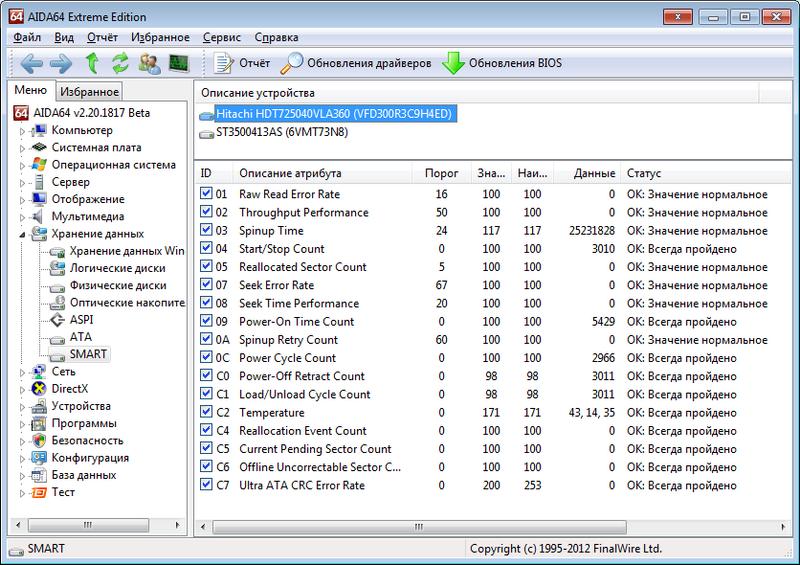Click the Оптические накопители disc icon
This screenshot has height=565, width=800.
[57, 303]
